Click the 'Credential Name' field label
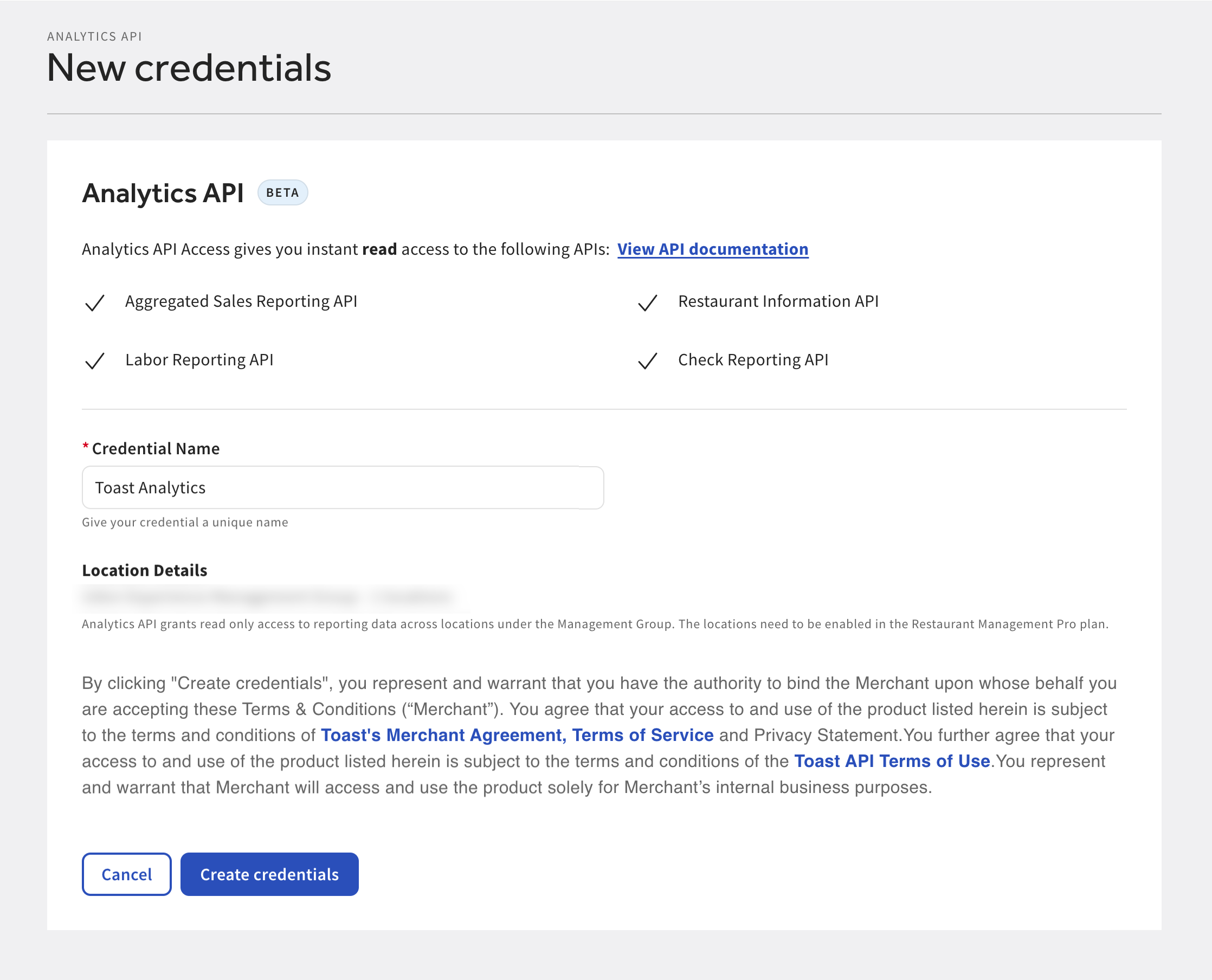Screen dimensions: 1212x980 [155, 449]
